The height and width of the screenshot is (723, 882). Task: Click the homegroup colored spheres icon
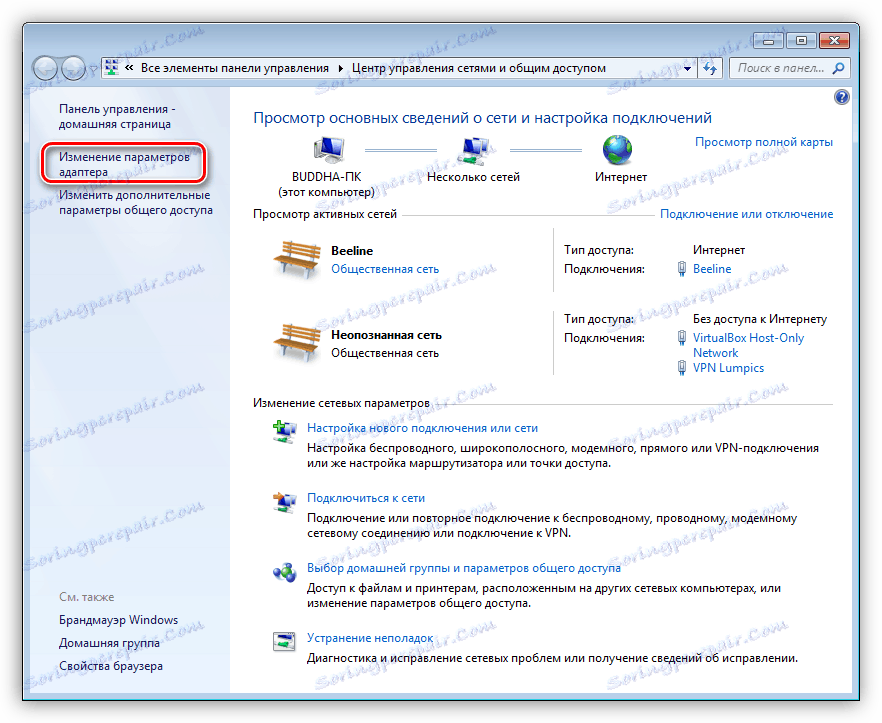[x=285, y=572]
